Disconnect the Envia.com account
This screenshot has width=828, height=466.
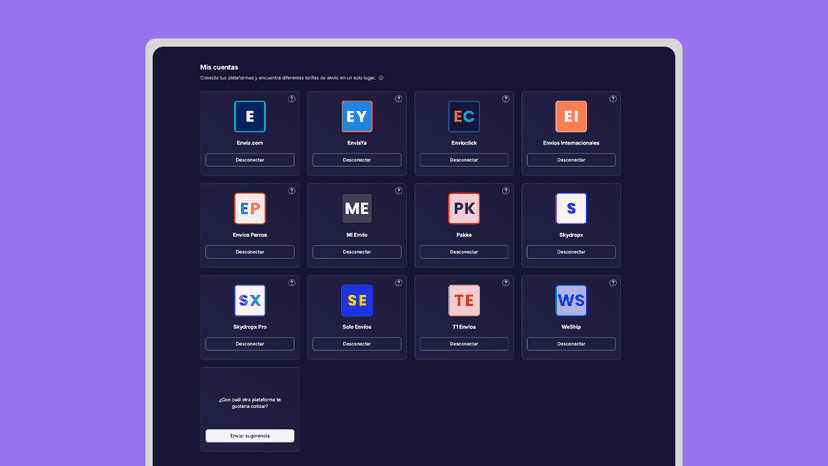pyautogui.click(x=250, y=160)
